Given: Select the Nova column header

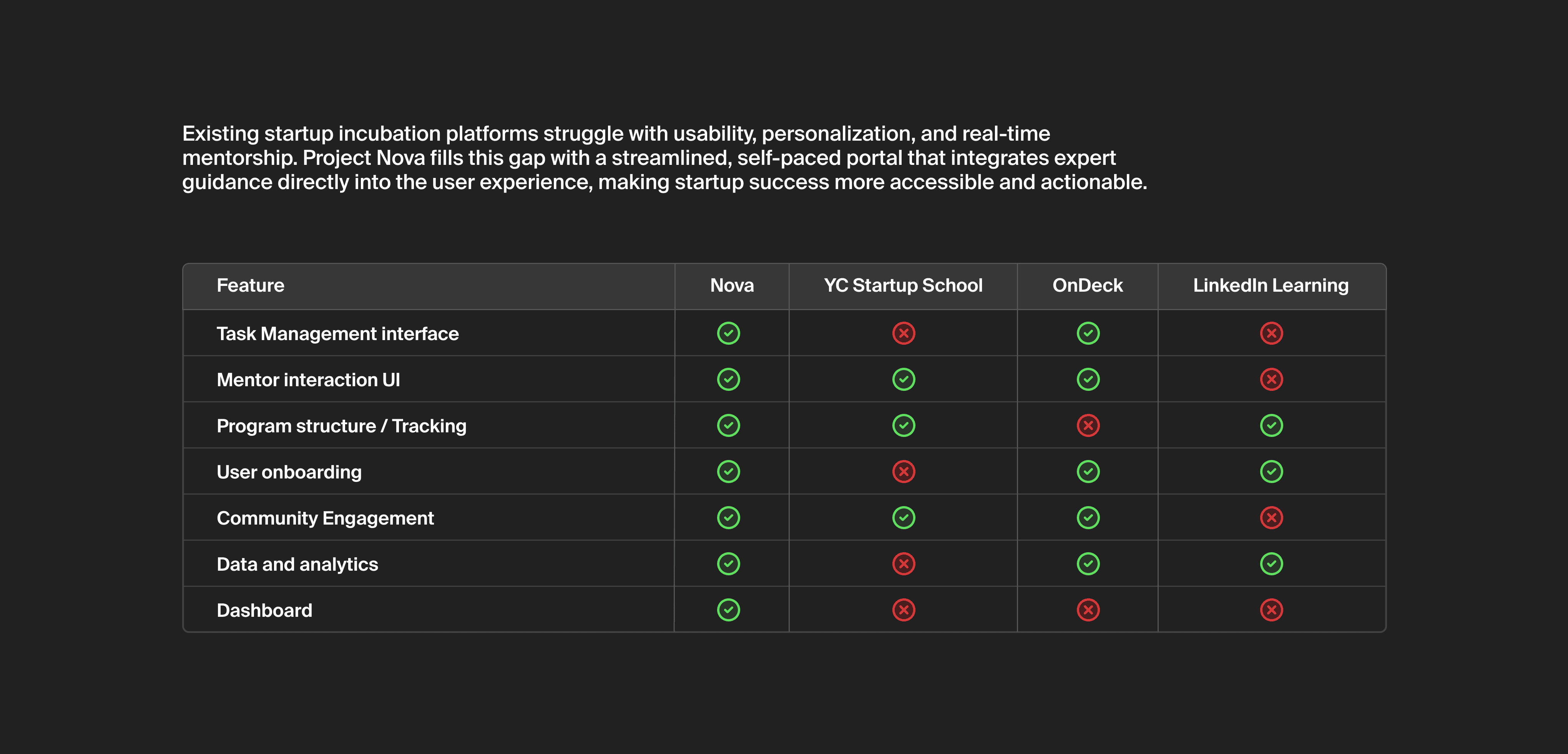Looking at the screenshot, I should pyautogui.click(x=732, y=286).
